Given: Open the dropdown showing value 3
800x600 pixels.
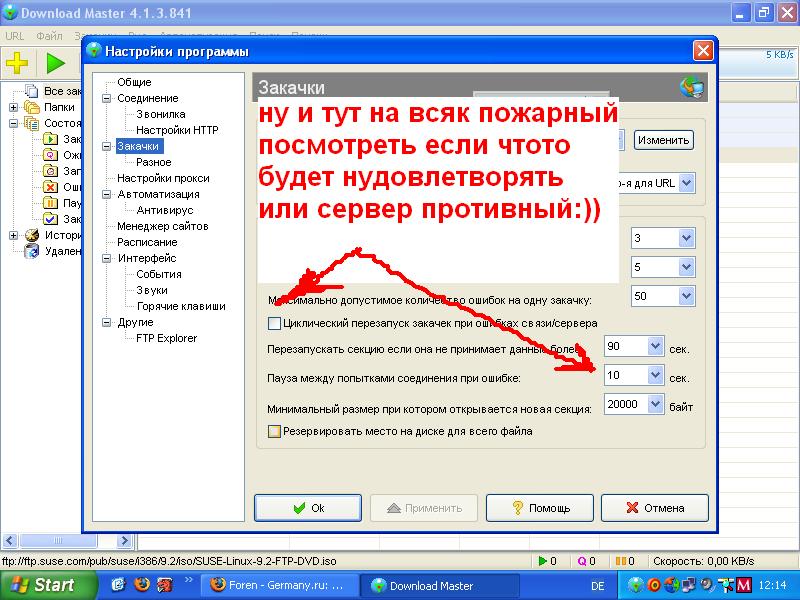Looking at the screenshot, I should click(687, 238).
